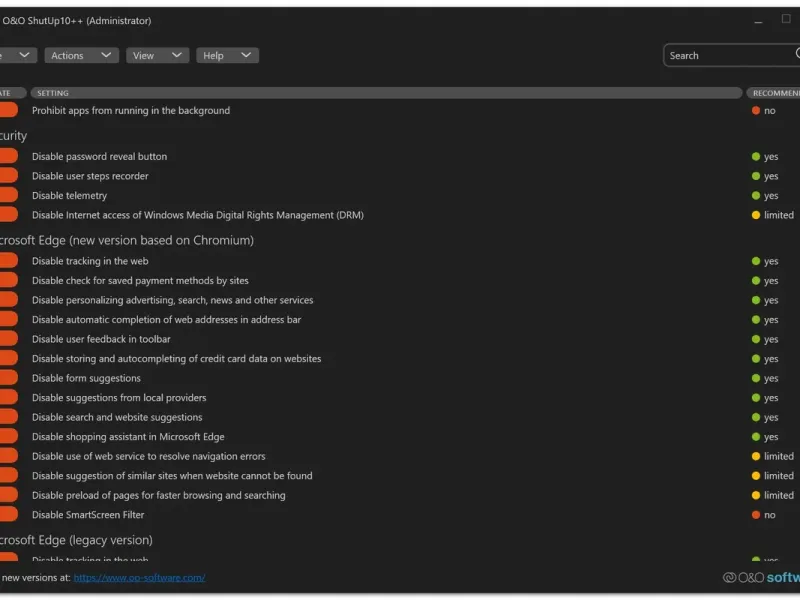Click 'limited' recommendation for preload of pages row
The width and height of the screenshot is (800, 600).
tap(773, 495)
